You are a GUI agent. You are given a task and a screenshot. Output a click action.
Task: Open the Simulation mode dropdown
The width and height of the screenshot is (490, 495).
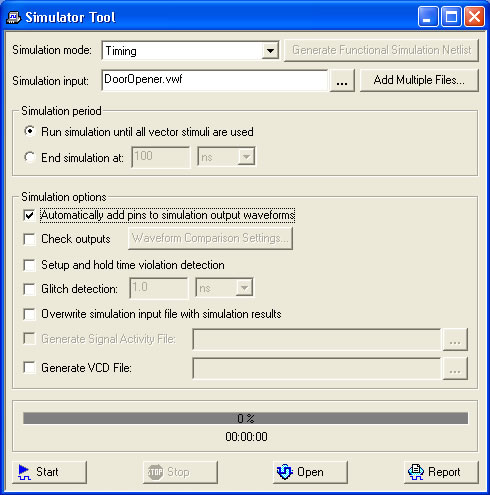[x=270, y=51]
